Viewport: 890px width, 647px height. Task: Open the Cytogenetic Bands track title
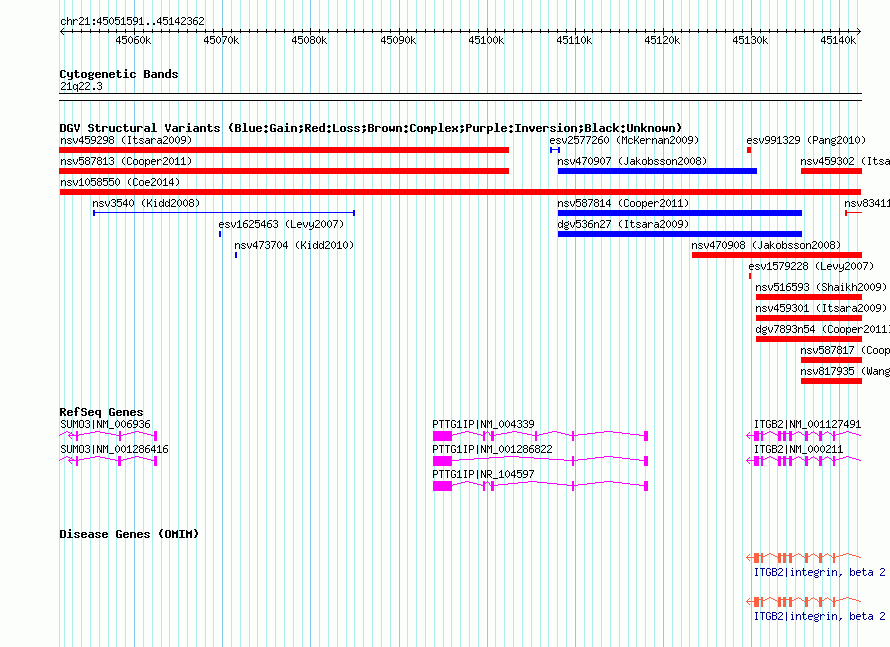point(119,74)
